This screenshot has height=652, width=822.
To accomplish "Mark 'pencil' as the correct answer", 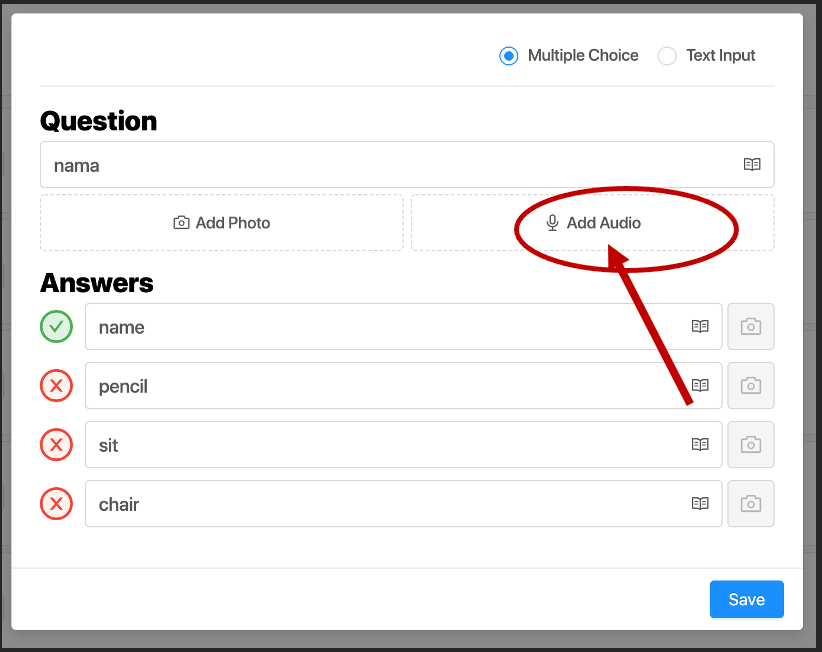I will click(56, 386).
